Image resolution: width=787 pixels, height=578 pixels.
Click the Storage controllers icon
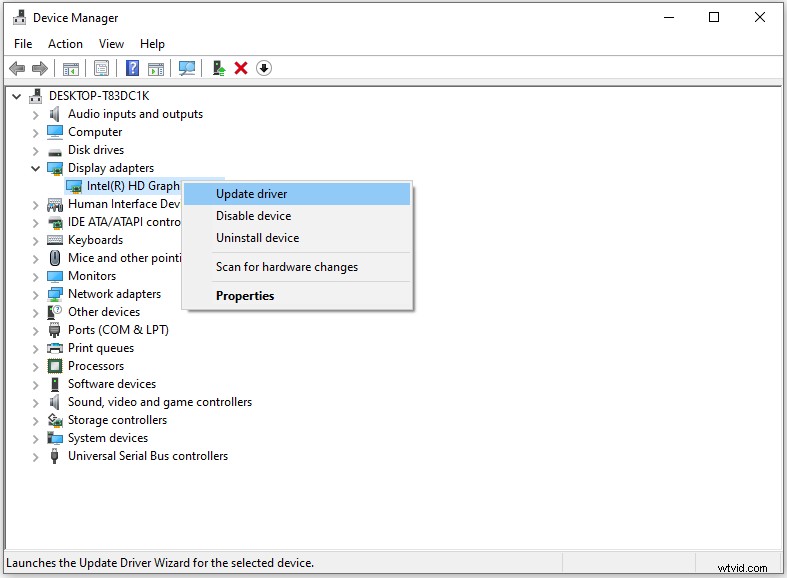coord(55,420)
